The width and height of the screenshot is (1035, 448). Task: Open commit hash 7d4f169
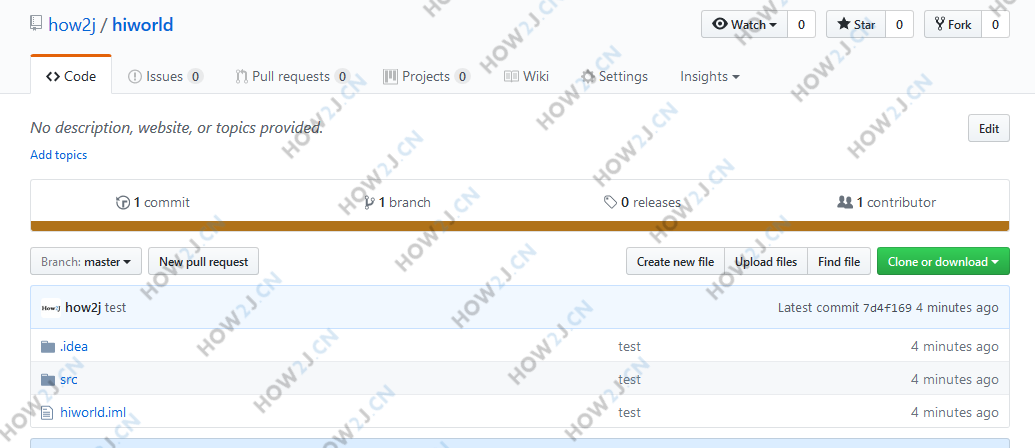[887, 307]
